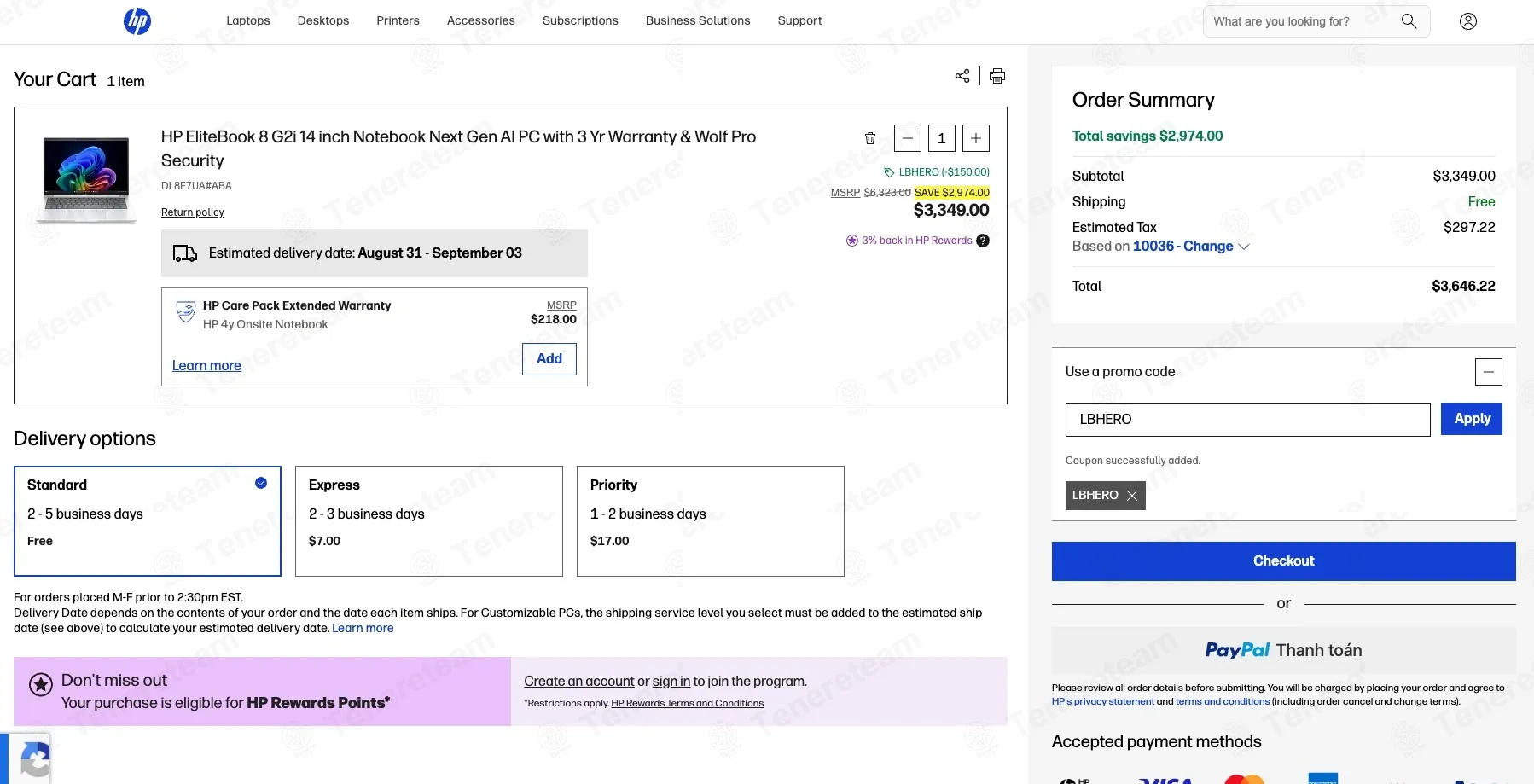The height and width of the screenshot is (784, 1534).
Task: Open the Laptops menu
Action: 248,20
